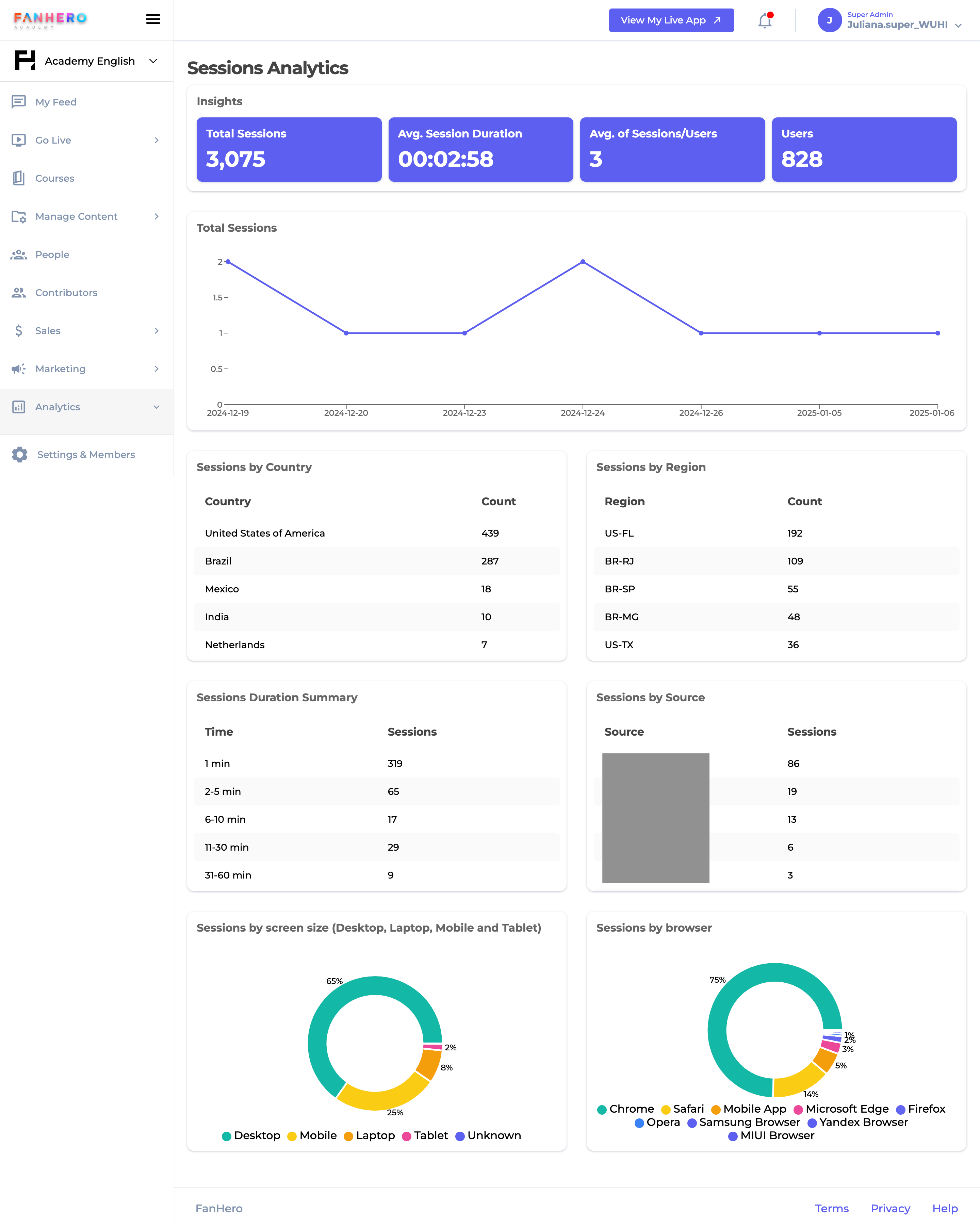This screenshot has width=980, height=1229.
Task: Click Juliana.super_WUHI username
Action: [x=897, y=24]
